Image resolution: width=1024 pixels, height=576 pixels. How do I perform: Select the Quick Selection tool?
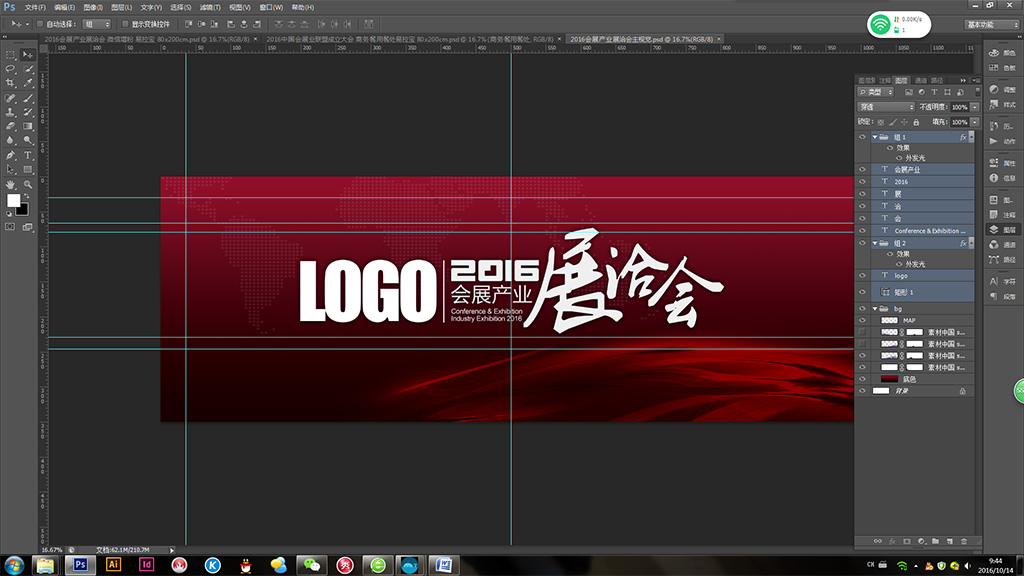click(x=28, y=69)
